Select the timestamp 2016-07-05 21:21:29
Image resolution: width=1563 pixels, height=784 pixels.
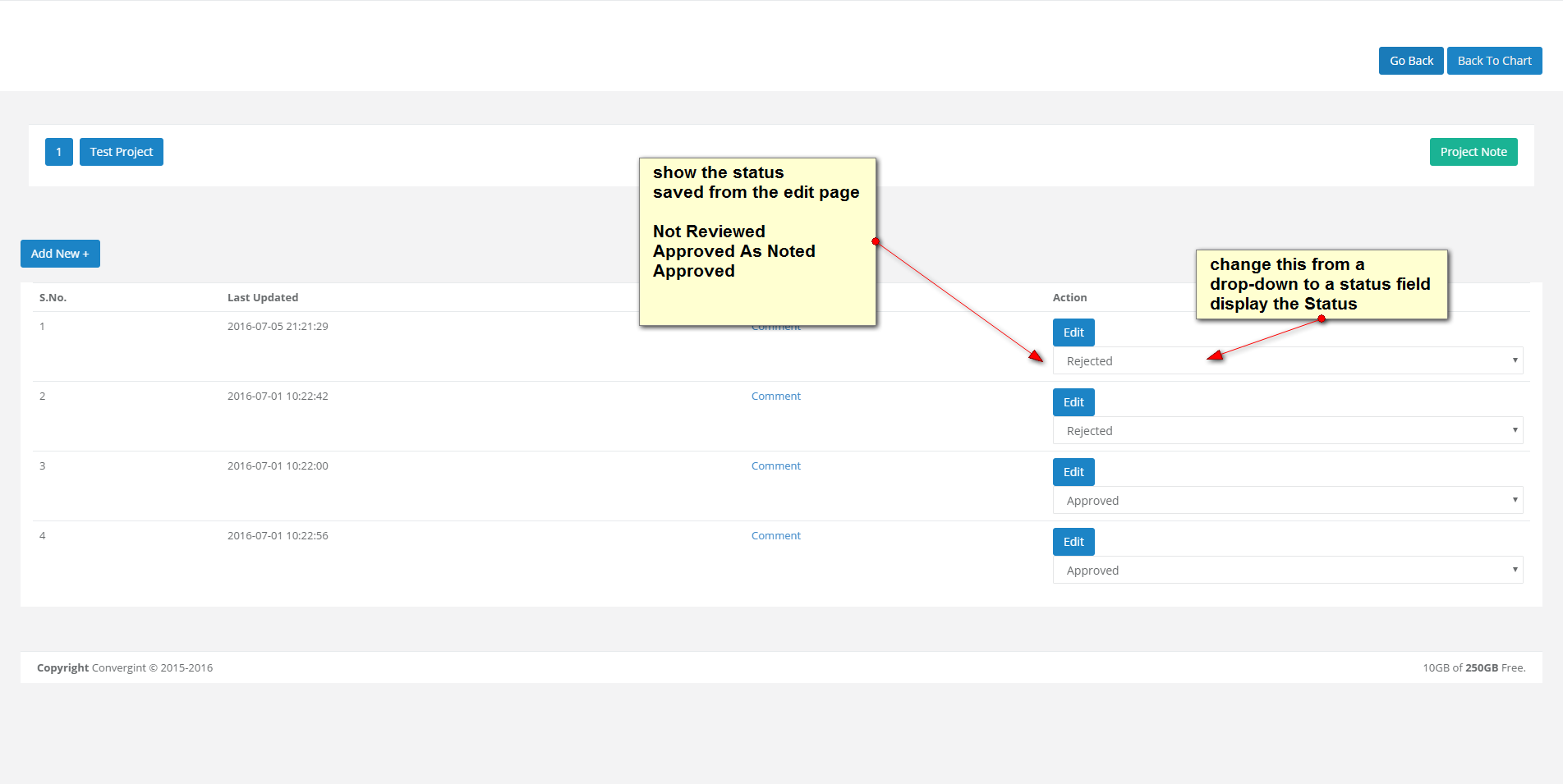click(x=278, y=326)
